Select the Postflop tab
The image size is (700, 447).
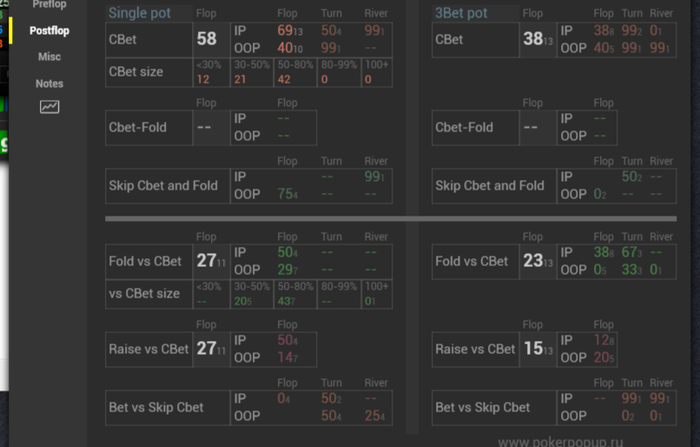(x=49, y=31)
